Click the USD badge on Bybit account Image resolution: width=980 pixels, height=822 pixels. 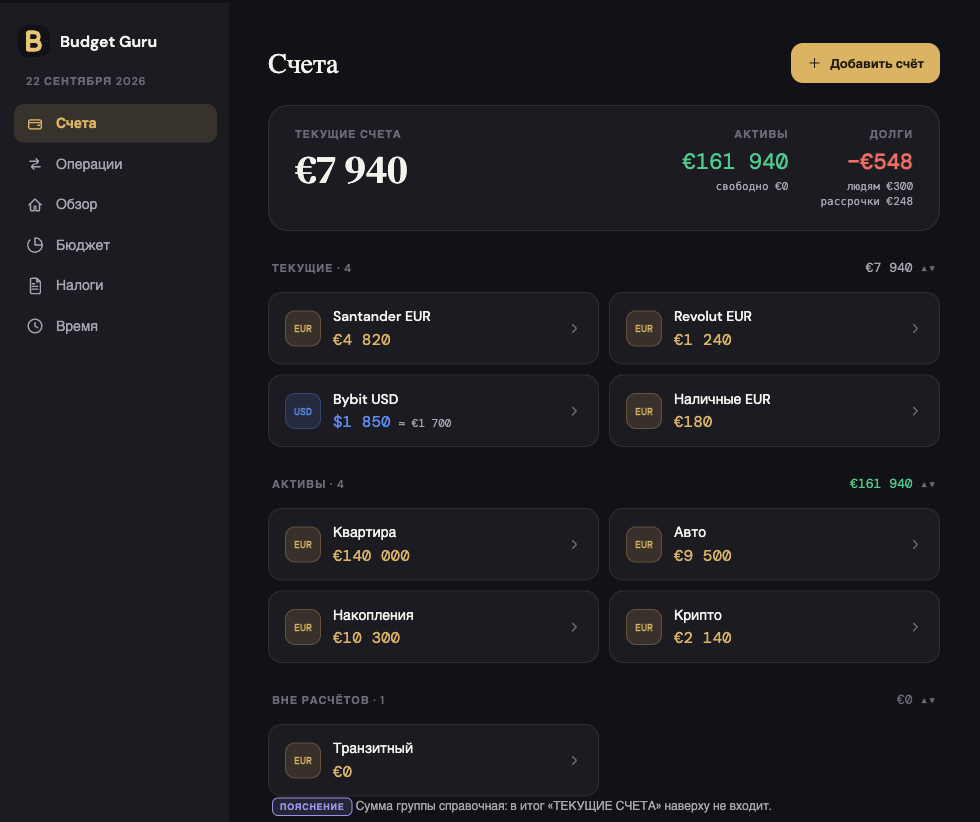click(303, 411)
